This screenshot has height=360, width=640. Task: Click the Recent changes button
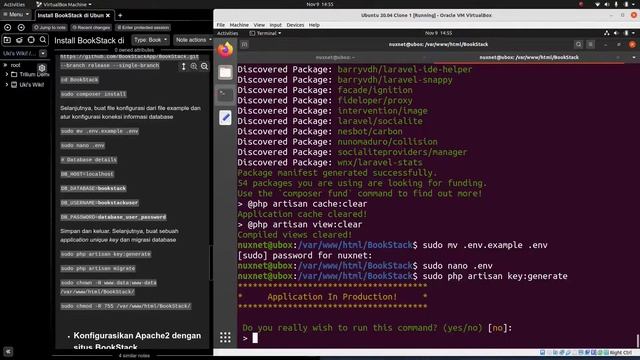click(x=91, y=27)
